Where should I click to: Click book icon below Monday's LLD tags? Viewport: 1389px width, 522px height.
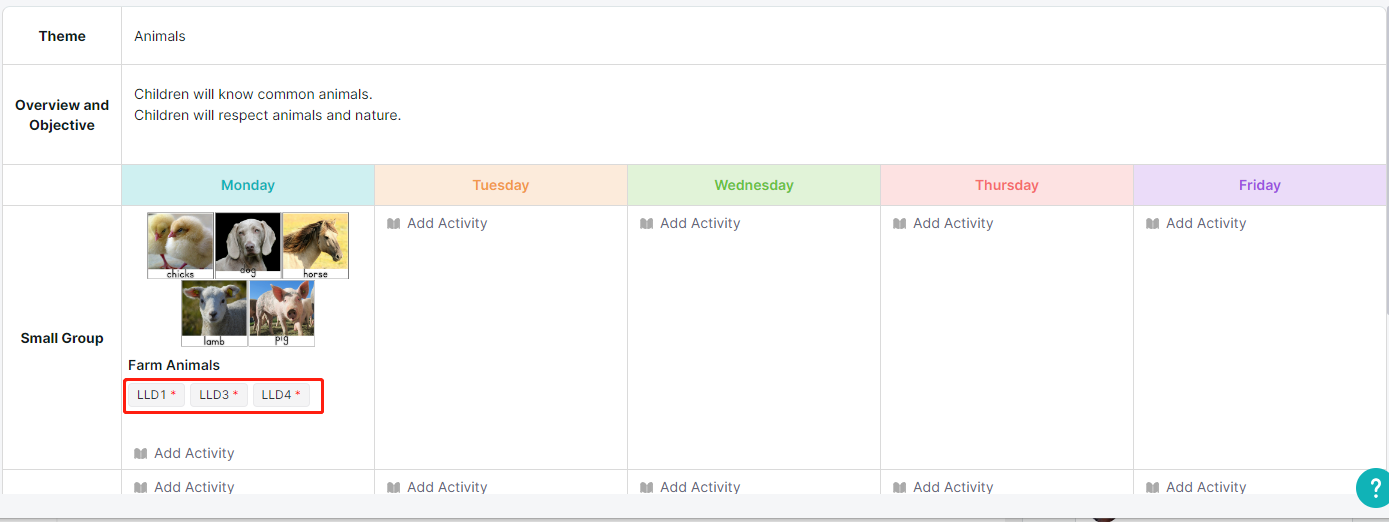[141, 453]
